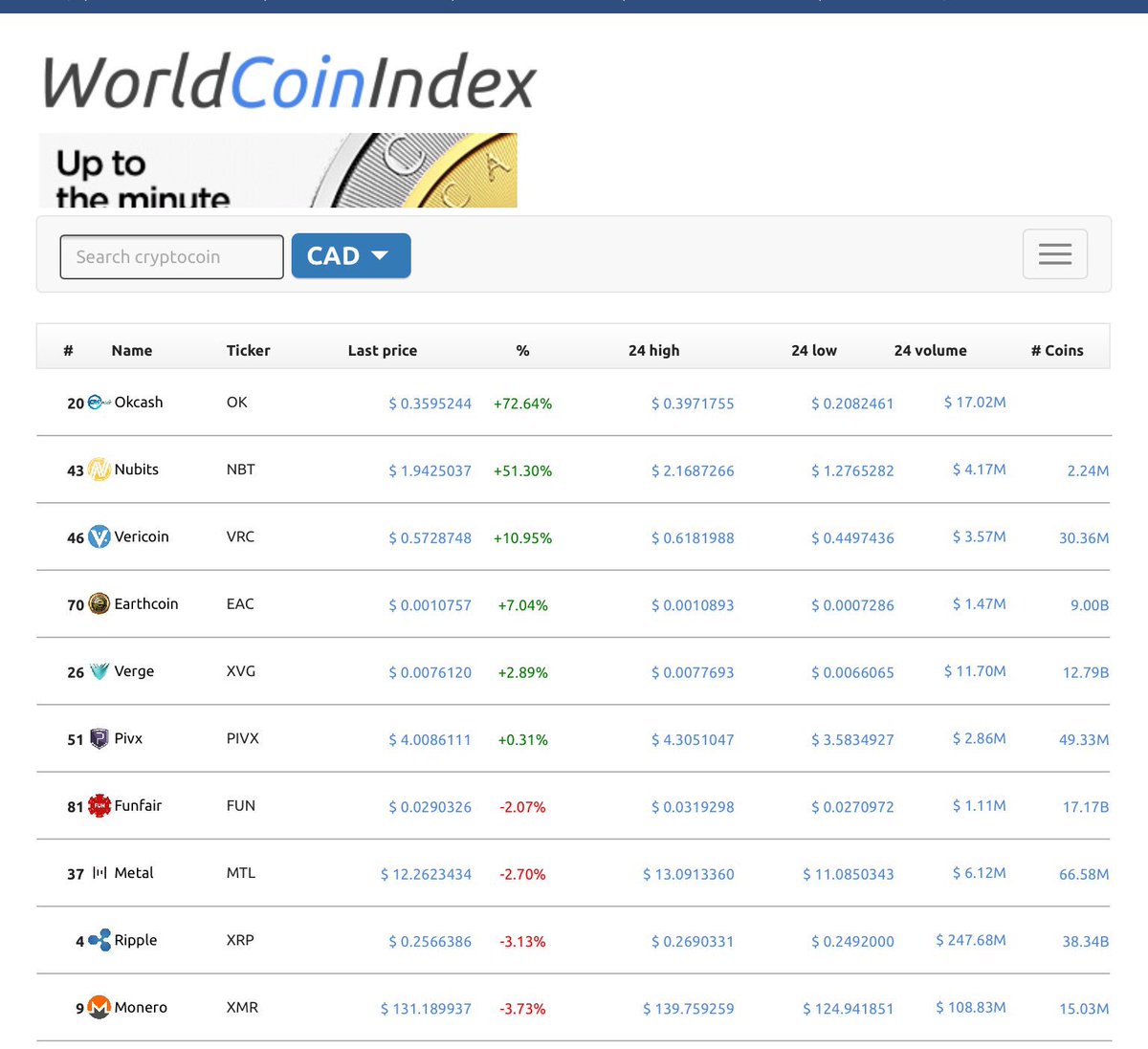Sort table by Ticker column
Screen dimensions: 1148x1049
pyautogui.click(x=249, y=351)
